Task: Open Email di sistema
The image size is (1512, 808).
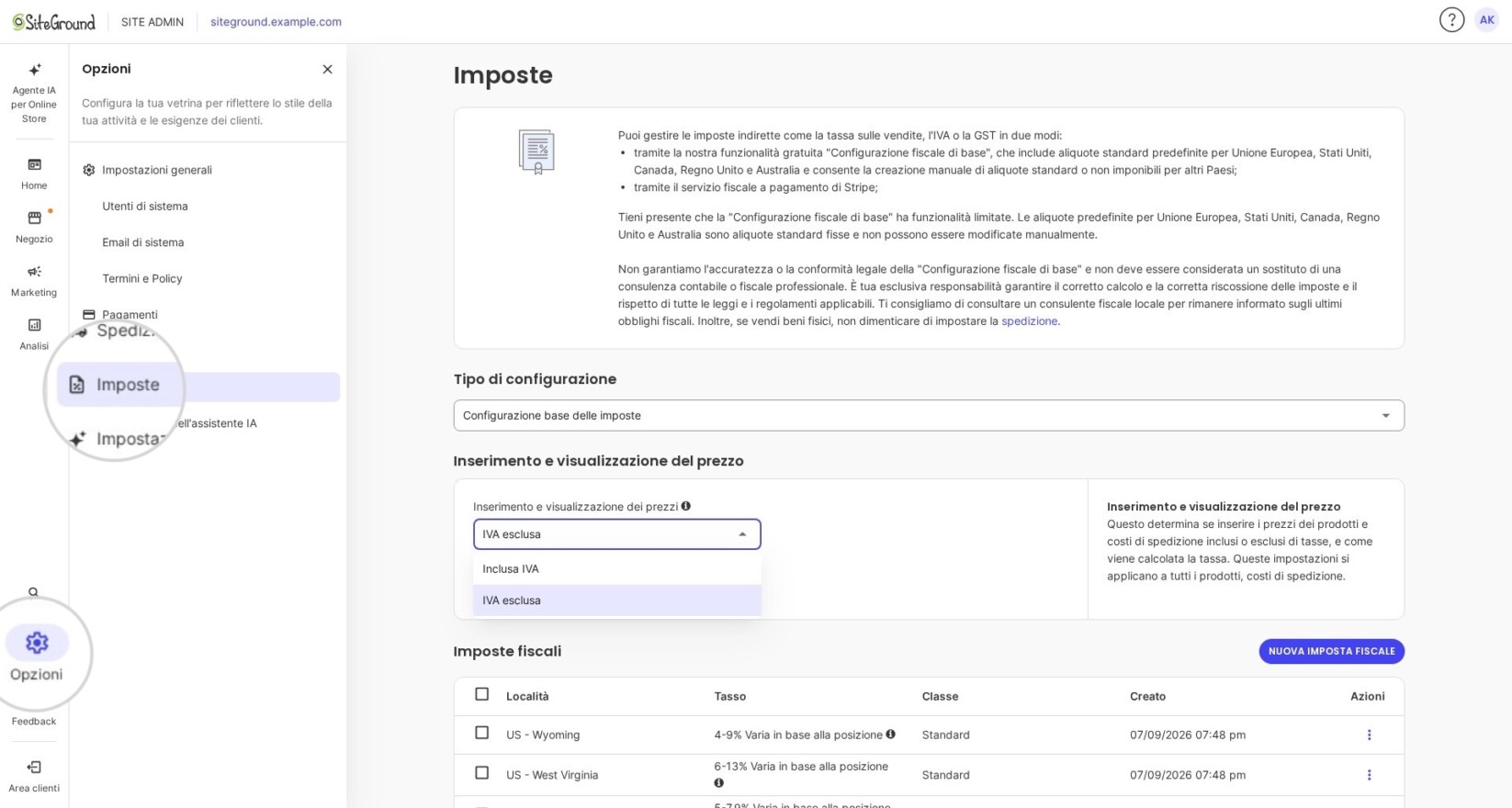Action: click(x=143, y=242)
